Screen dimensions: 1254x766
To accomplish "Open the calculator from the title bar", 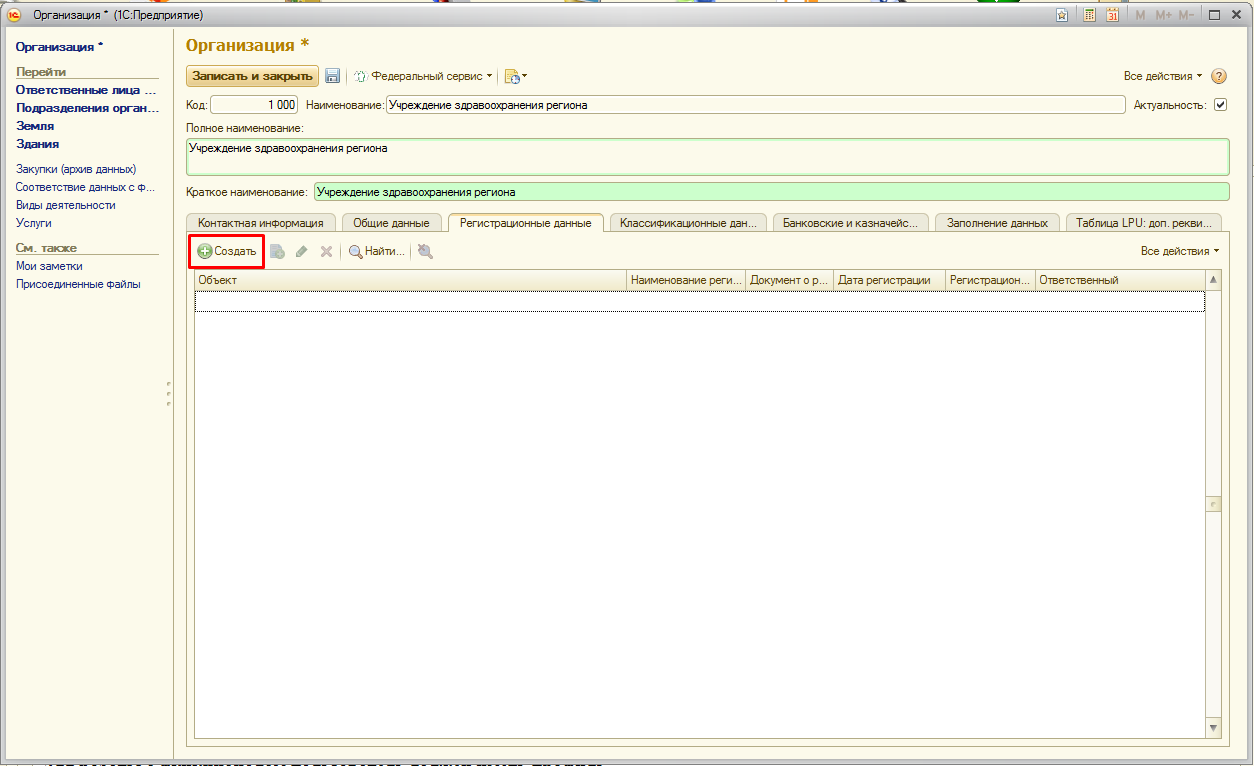I will [x=1089, y=15].
